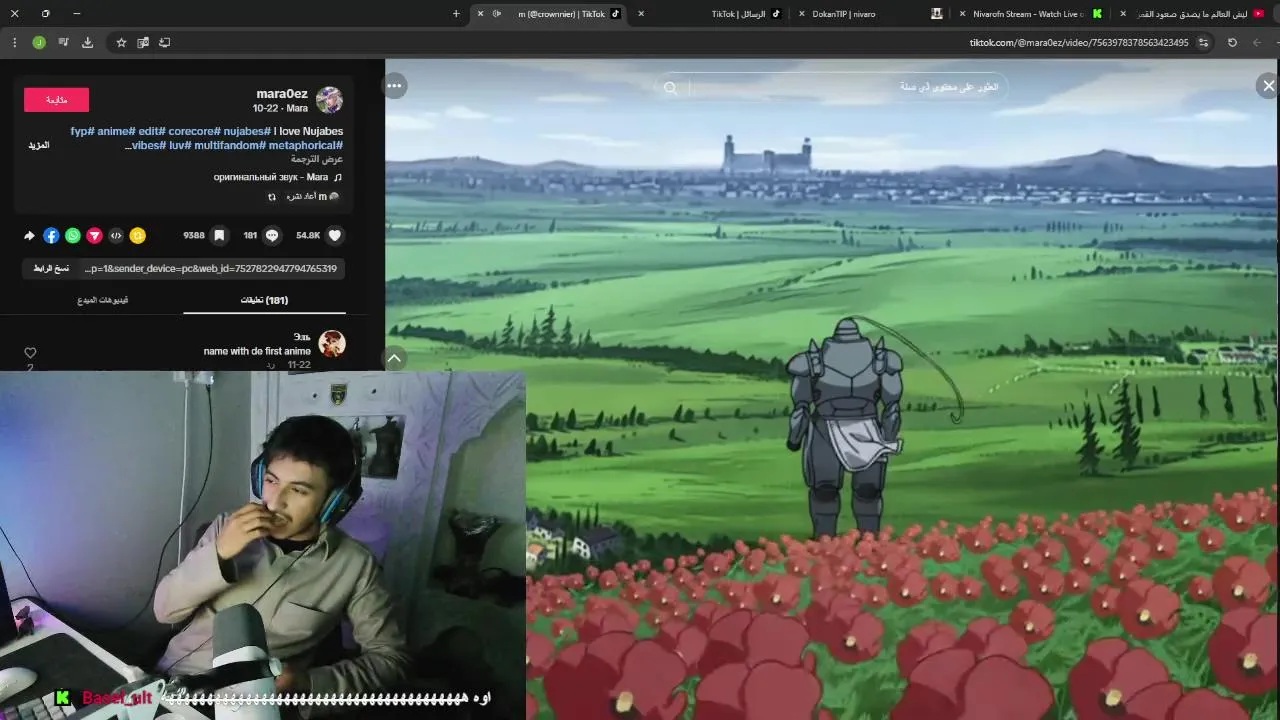Image resolution: width=1280 pixels, height=720 pixels.
Task: Open the browser downloads tray icon
Action: [87, 42]
